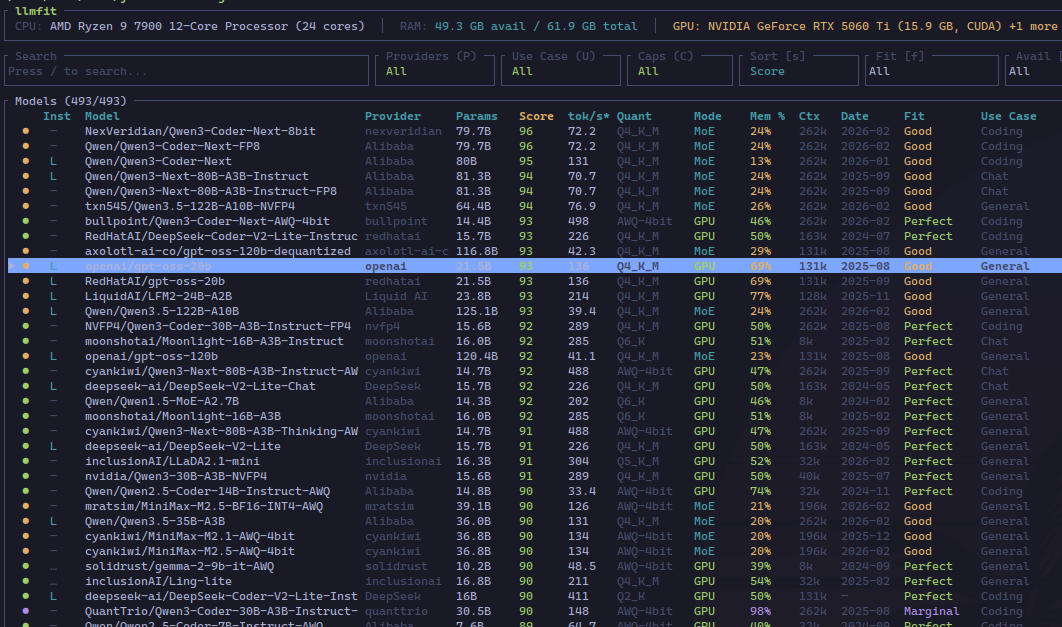Click the orange status dot beside QuantTrio/Qwen3-Coder-30B
Screen dimensions: 1062x627
[28, 611]
